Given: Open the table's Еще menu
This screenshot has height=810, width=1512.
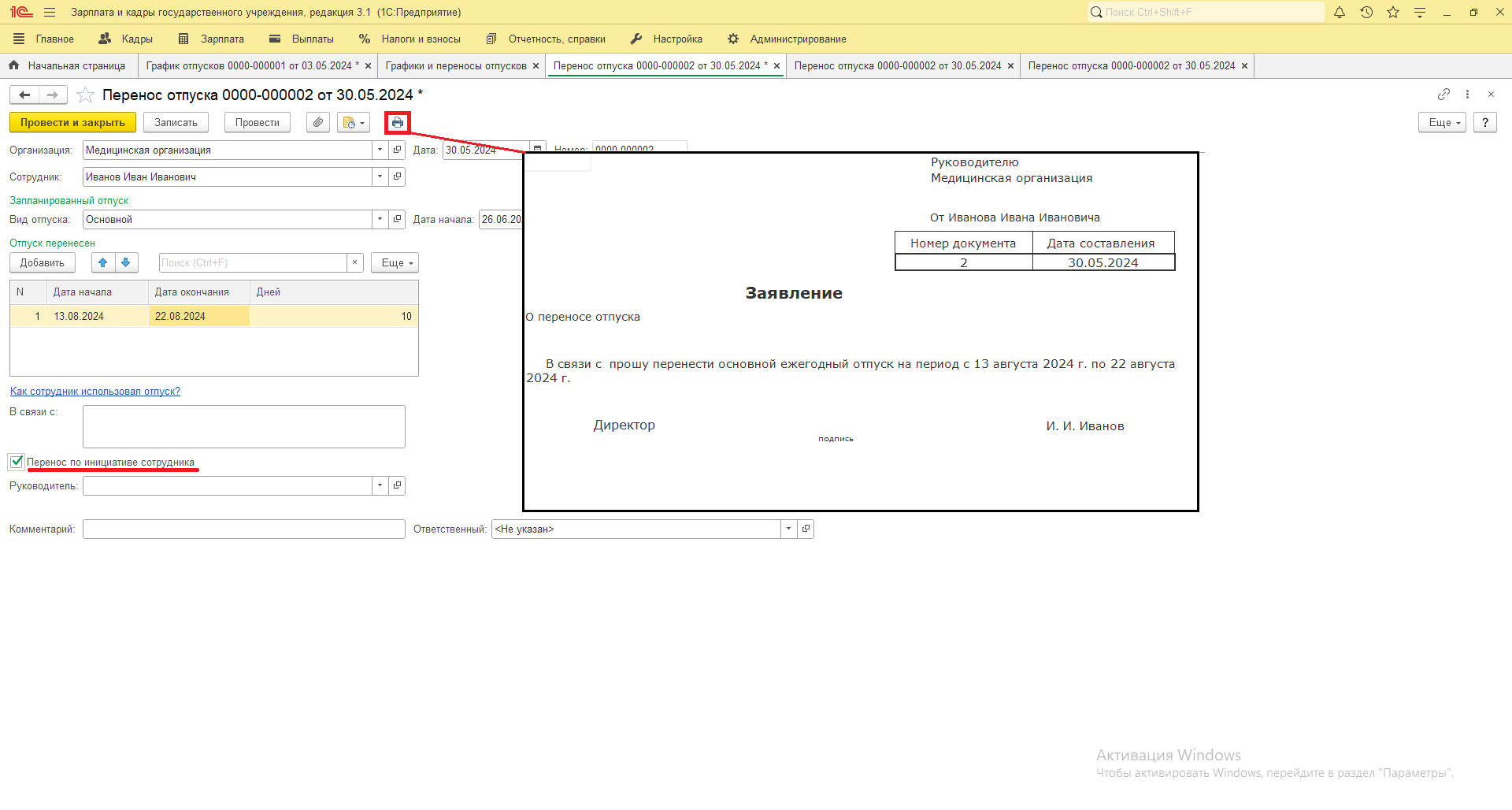Looking at the screenshot, I should coord(395,263).
